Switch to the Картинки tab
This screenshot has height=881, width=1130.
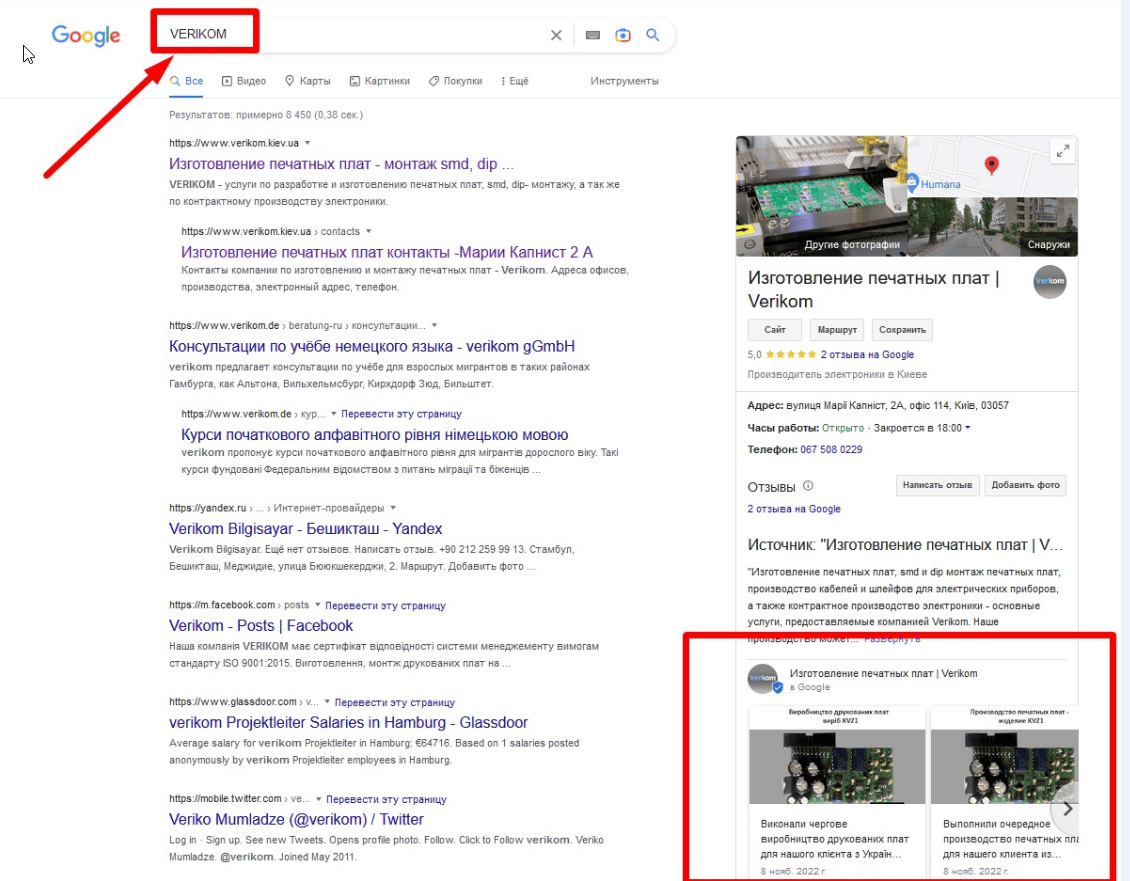(380, 81)
